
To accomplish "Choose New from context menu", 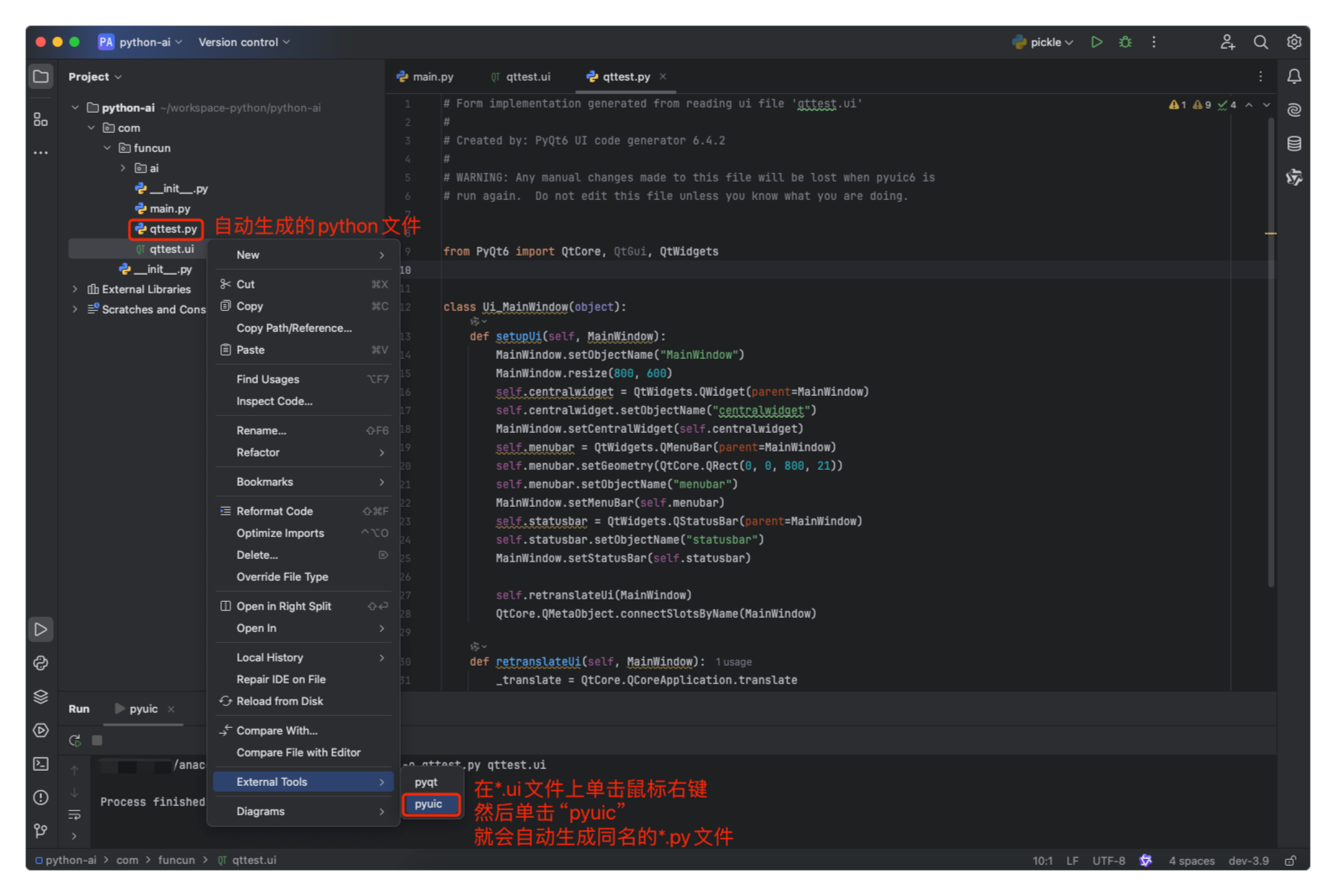I will click(303, 255).
